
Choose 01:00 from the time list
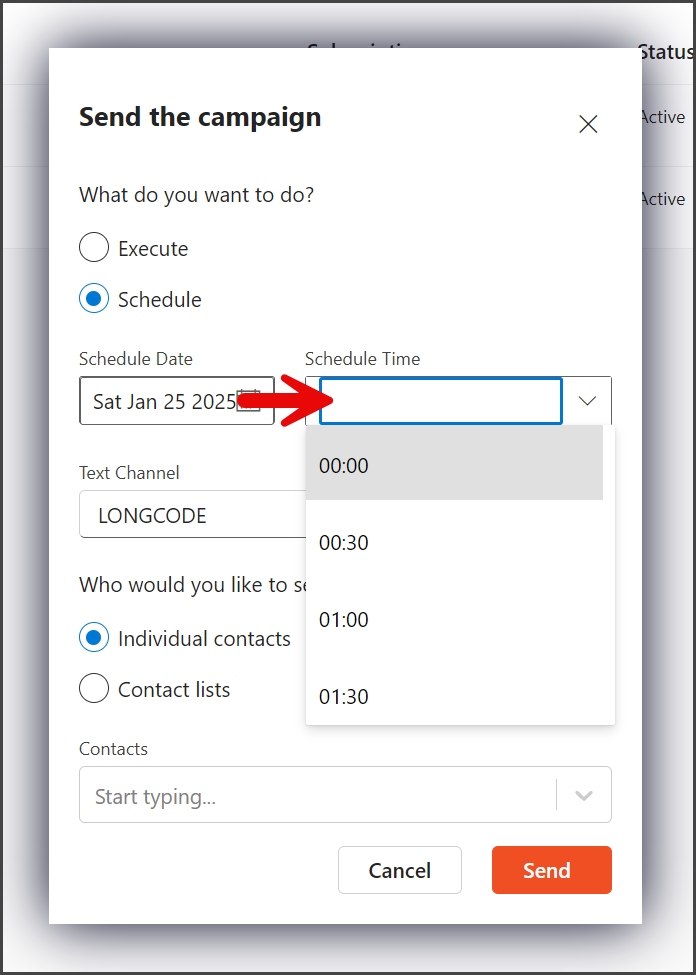point(455,619)
